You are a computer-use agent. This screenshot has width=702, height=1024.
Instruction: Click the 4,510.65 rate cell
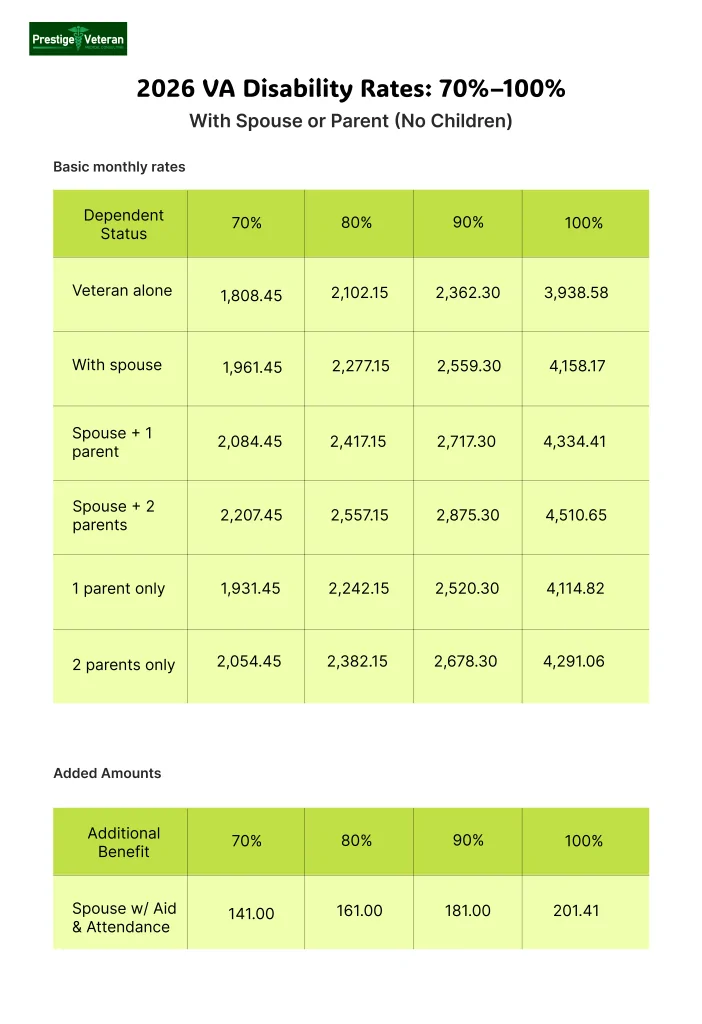point(576,516)
